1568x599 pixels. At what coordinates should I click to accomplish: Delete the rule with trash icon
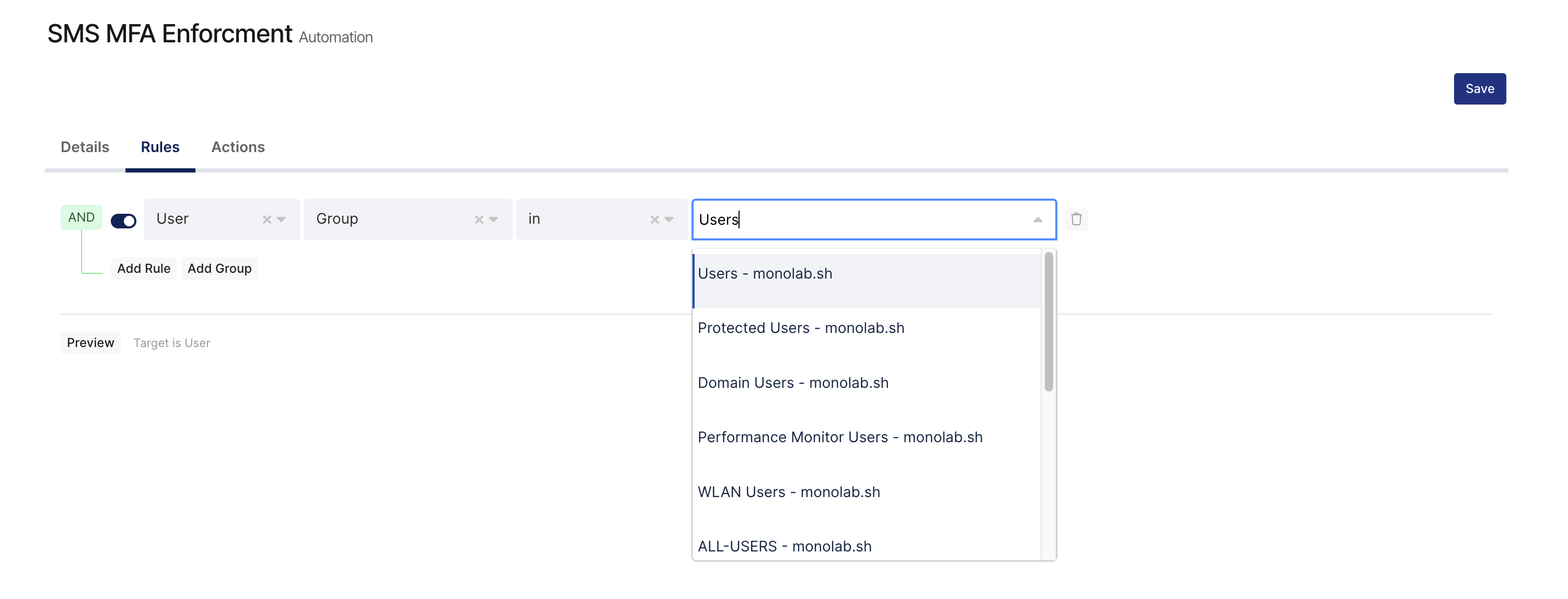point(1076,219)
